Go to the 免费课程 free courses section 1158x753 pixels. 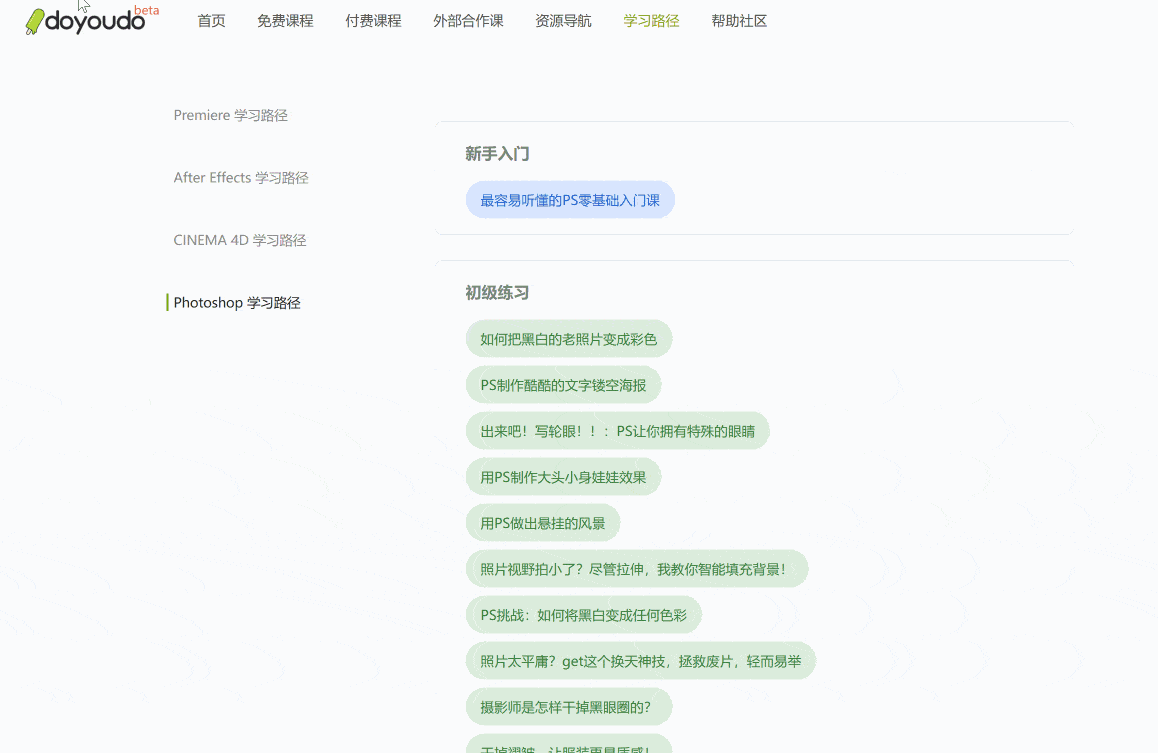pyautogui.click(x=285, y=20)
